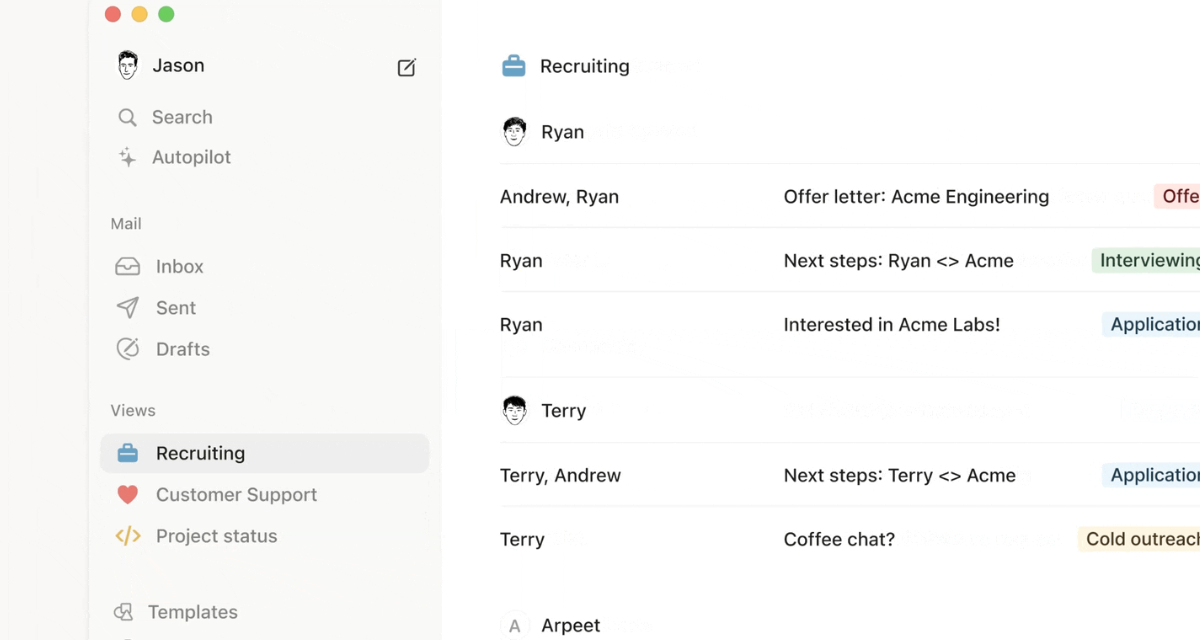Open the compose new email icon
The height and width of the screenshot is (640, 1200).
tap(406, 67)
